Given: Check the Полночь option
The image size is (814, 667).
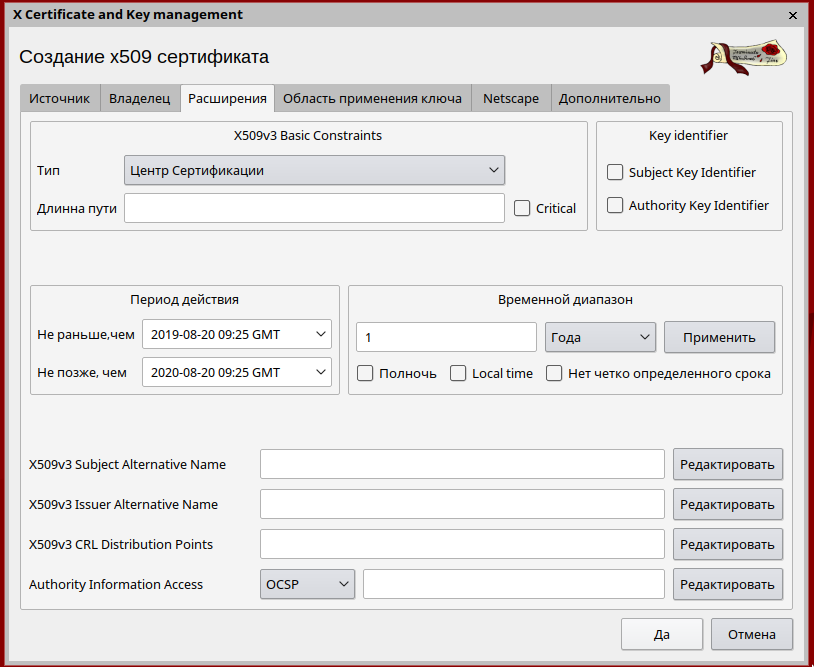Looking at the screenshot, I should (x=365, y=373).
